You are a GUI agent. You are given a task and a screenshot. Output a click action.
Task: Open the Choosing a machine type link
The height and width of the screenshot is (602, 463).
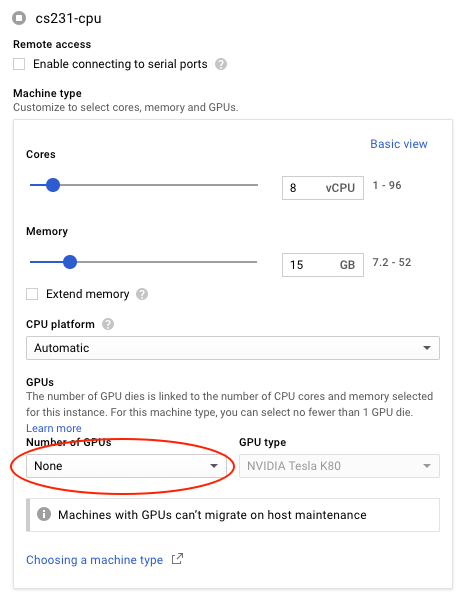[94, 560]
